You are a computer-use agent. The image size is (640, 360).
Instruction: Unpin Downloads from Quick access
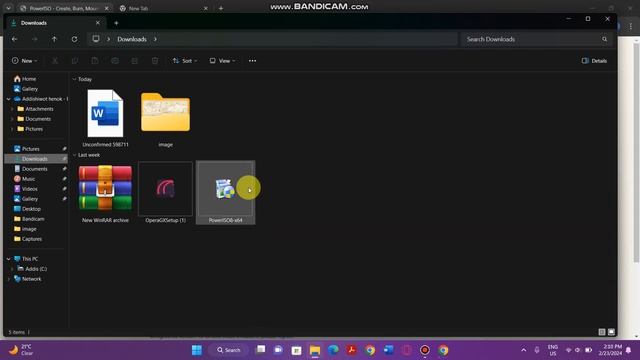pos(64,159)
